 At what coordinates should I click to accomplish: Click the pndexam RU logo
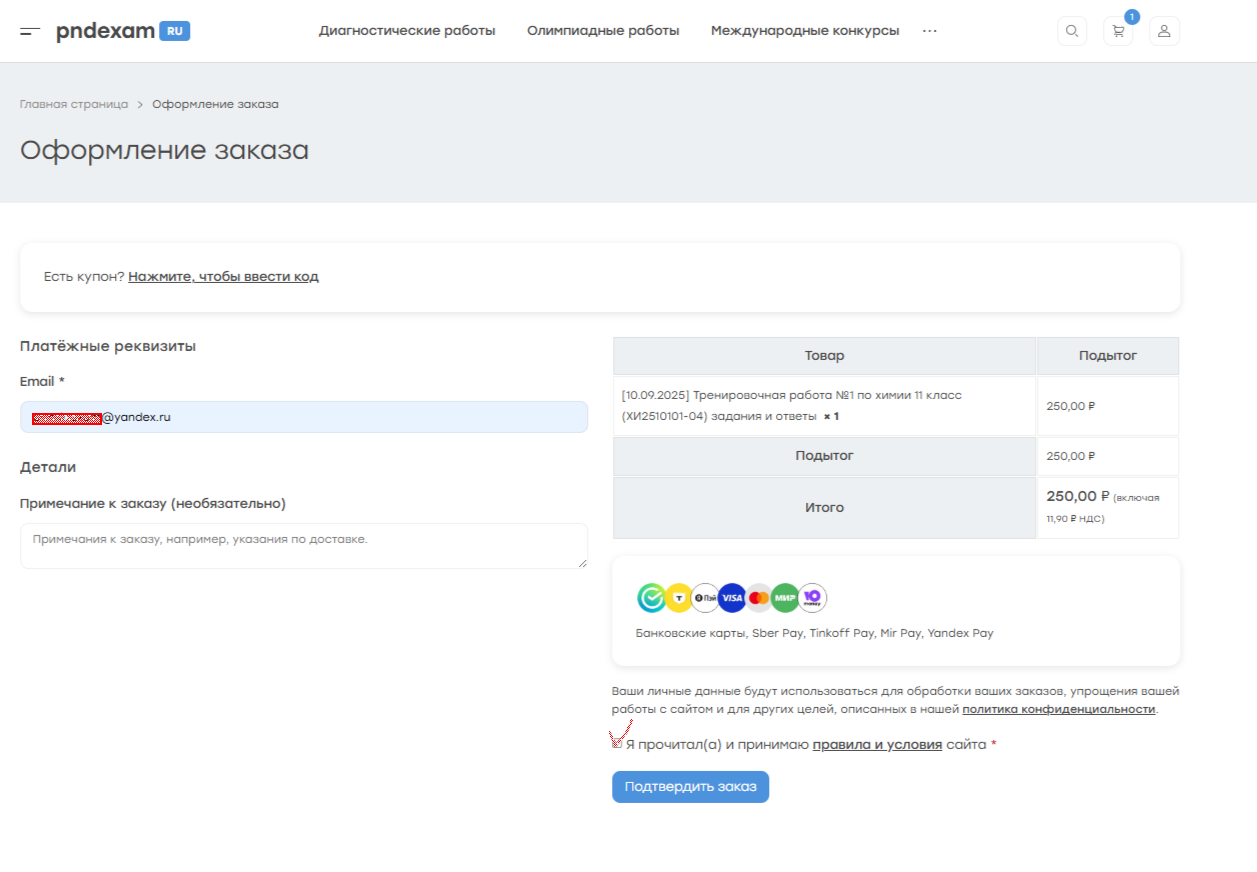tap(122, 31)
